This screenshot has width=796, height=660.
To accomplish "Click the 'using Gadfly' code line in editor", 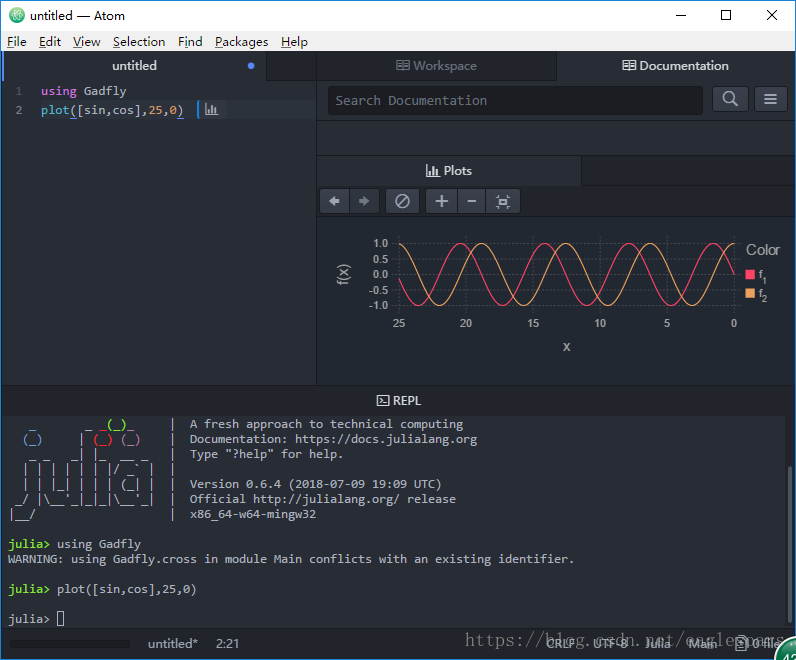I will (x=84, y=91).
